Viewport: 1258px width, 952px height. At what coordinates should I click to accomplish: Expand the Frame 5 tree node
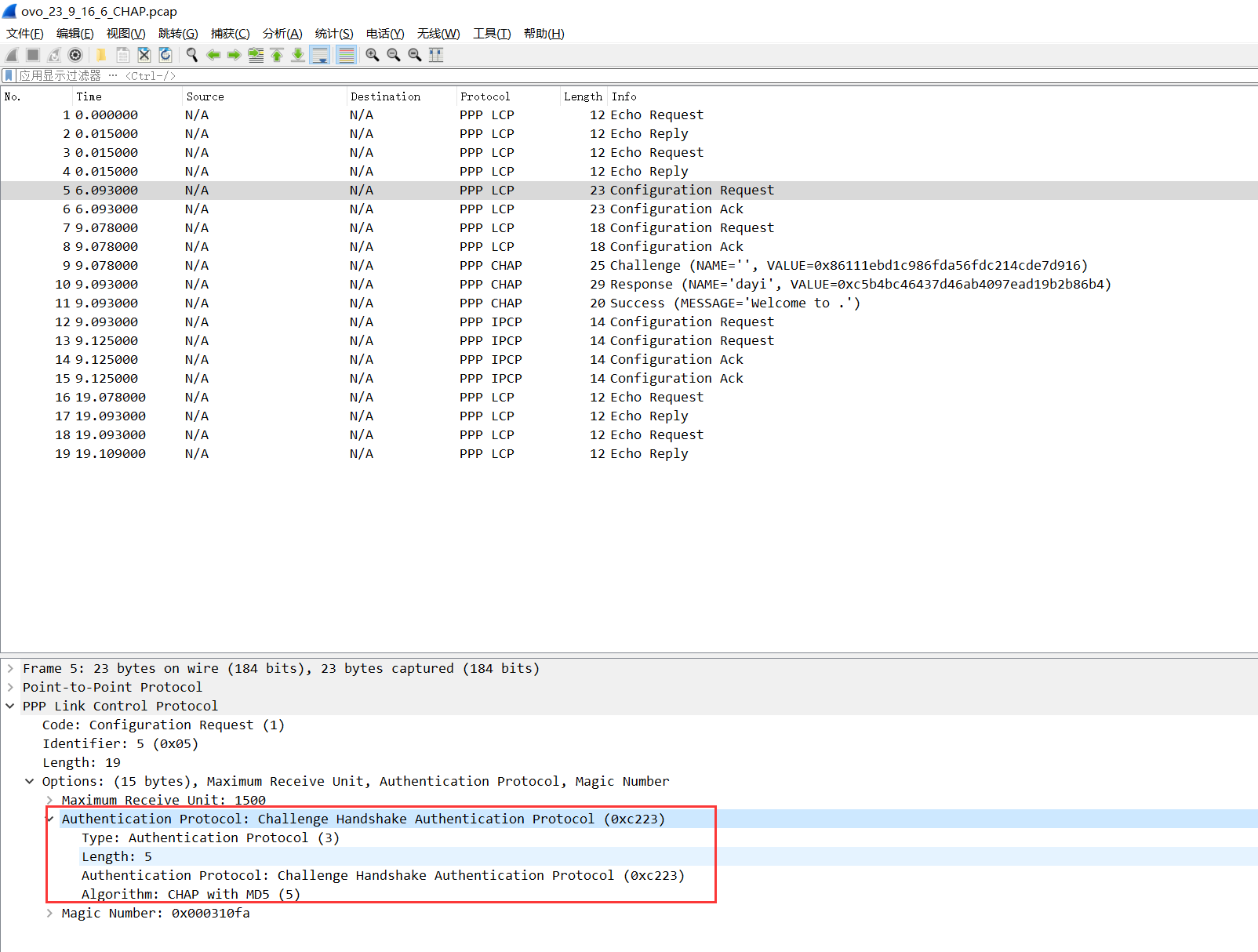(x=10, y=669)
